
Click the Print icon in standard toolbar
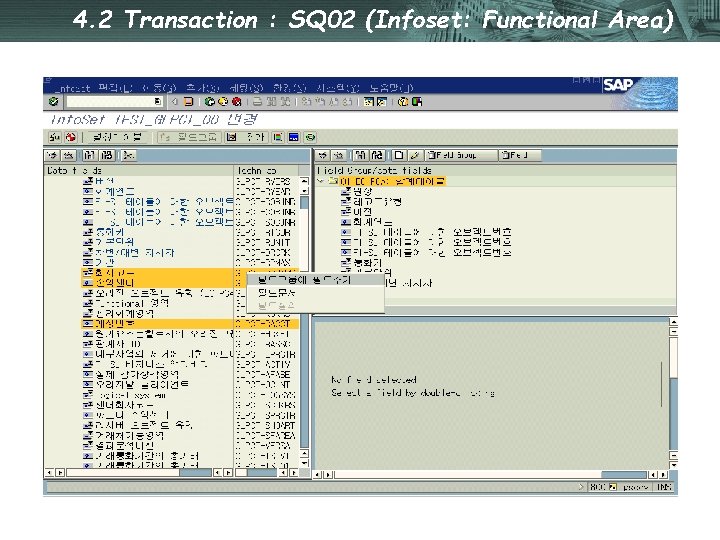[x=258, y=101]
